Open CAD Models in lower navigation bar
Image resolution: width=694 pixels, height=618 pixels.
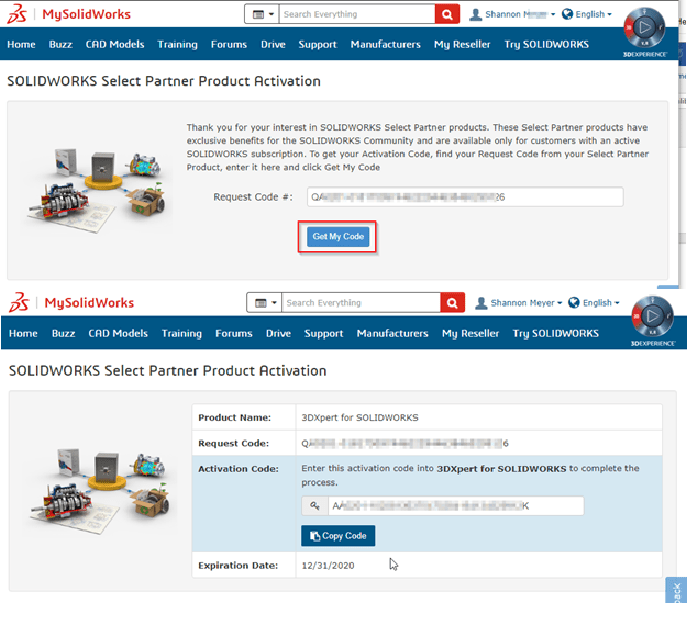tap(119, 336)
